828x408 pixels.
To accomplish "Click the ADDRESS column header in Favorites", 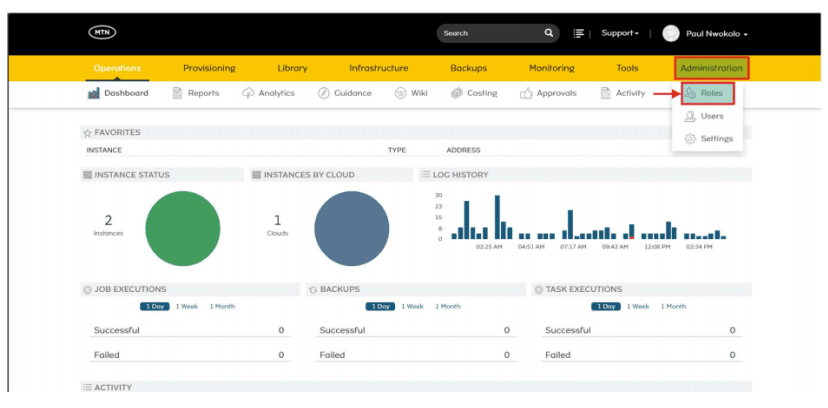I will [x=463, y=150].
